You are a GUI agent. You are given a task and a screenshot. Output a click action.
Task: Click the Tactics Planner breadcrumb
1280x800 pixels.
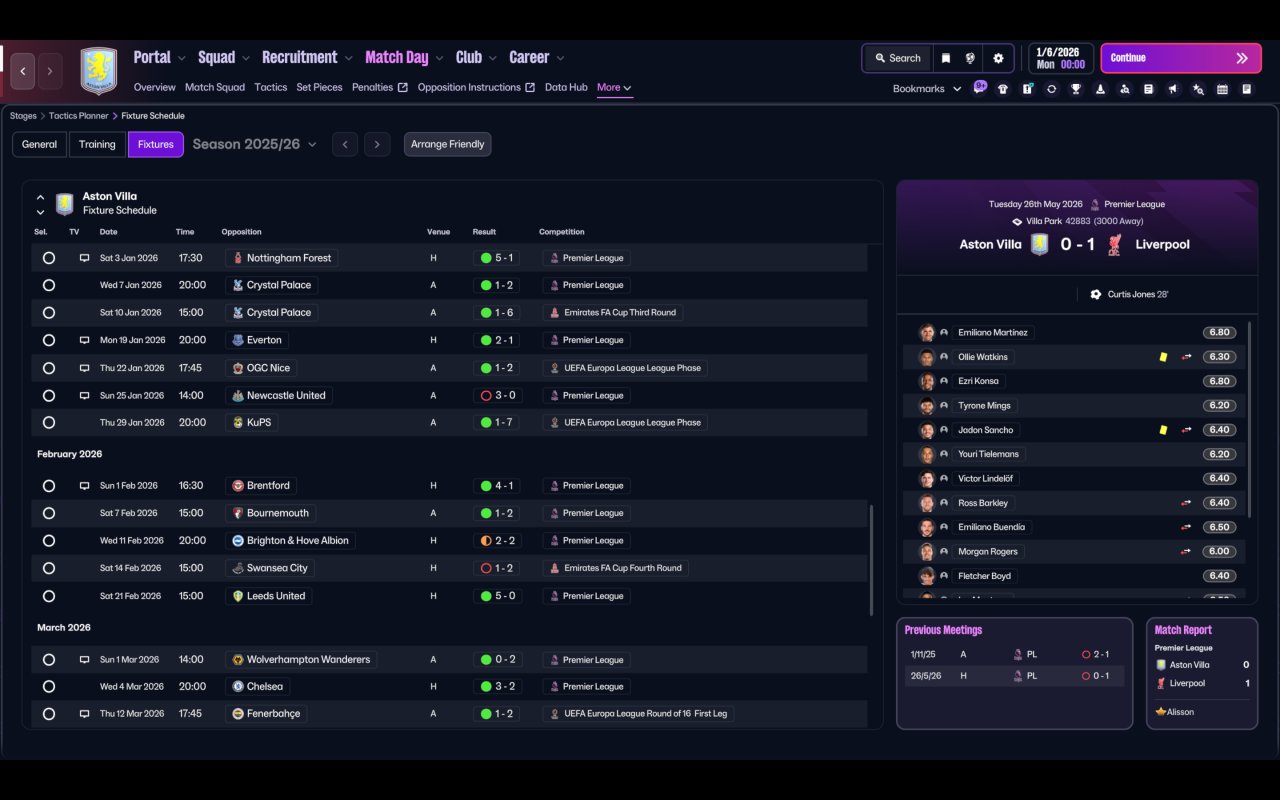[78, 116]
